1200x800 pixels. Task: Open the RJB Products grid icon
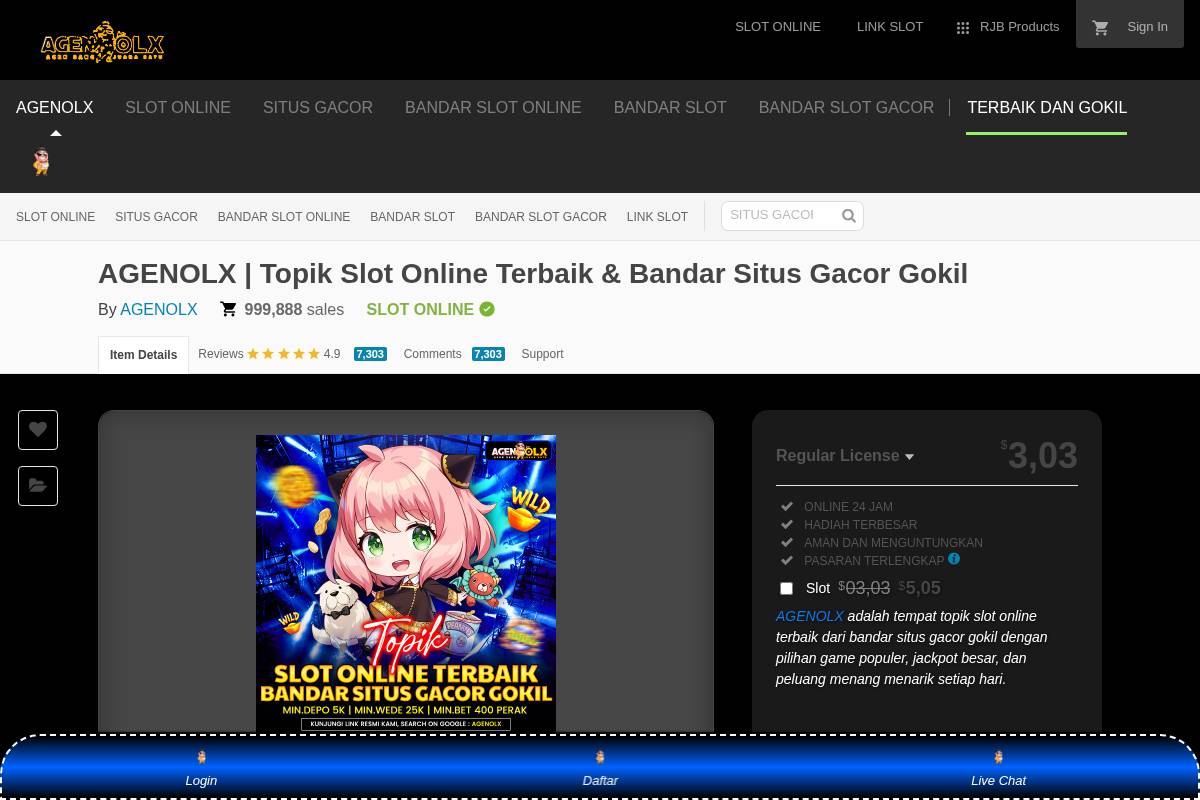point(963,28)
